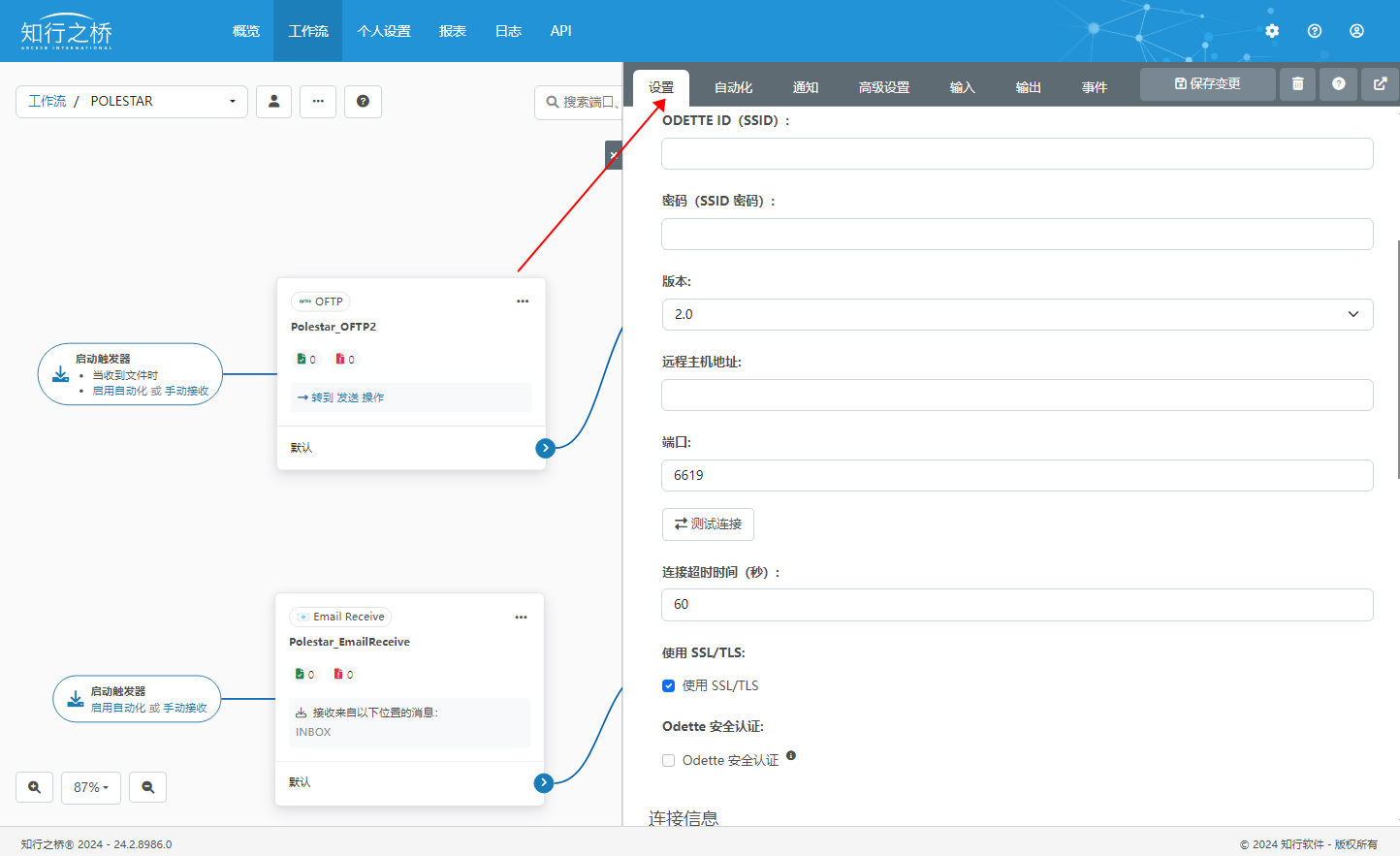Screen dimensions: 1400x856
Task: Click the 远程主机地址 input field
Action: [1016, 395]
